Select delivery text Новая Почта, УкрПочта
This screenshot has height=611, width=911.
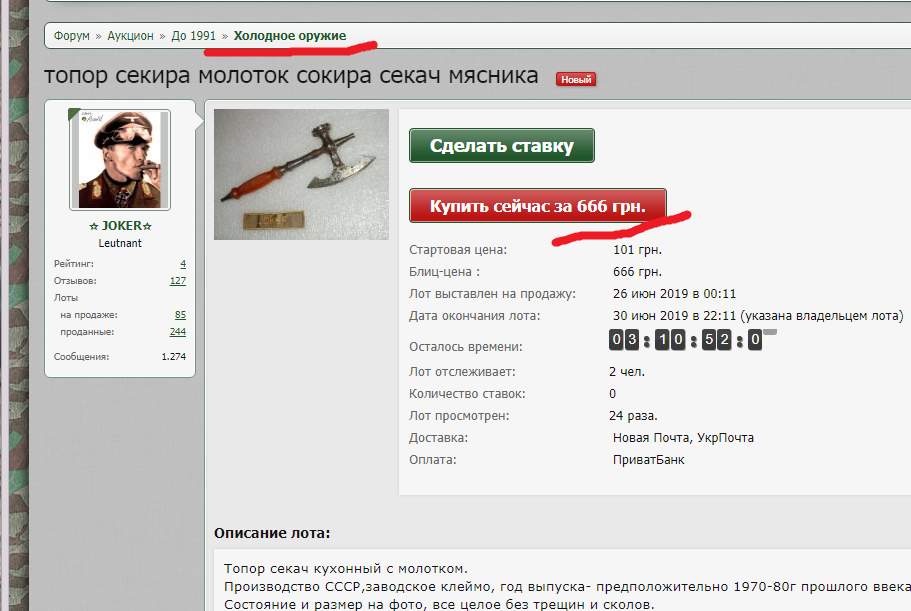click(x=683, y=438)
